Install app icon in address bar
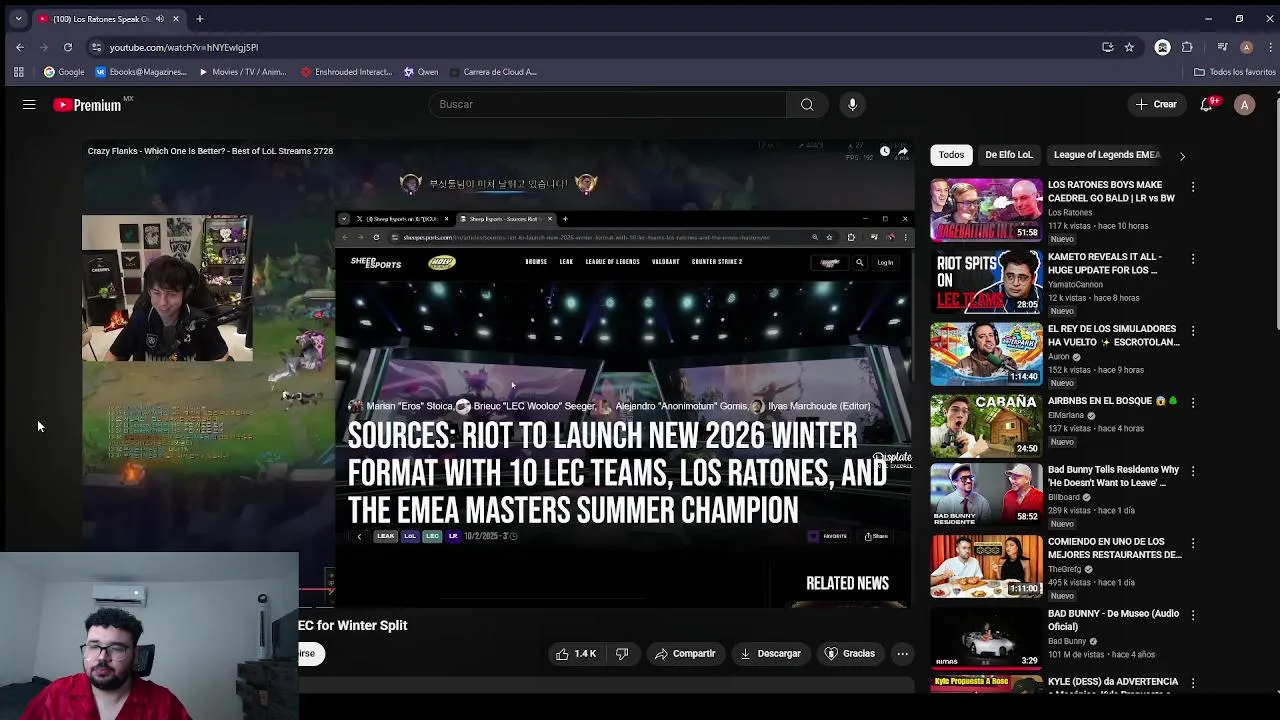Screen dimensions: 1280x720 (x=1107, y=47)
